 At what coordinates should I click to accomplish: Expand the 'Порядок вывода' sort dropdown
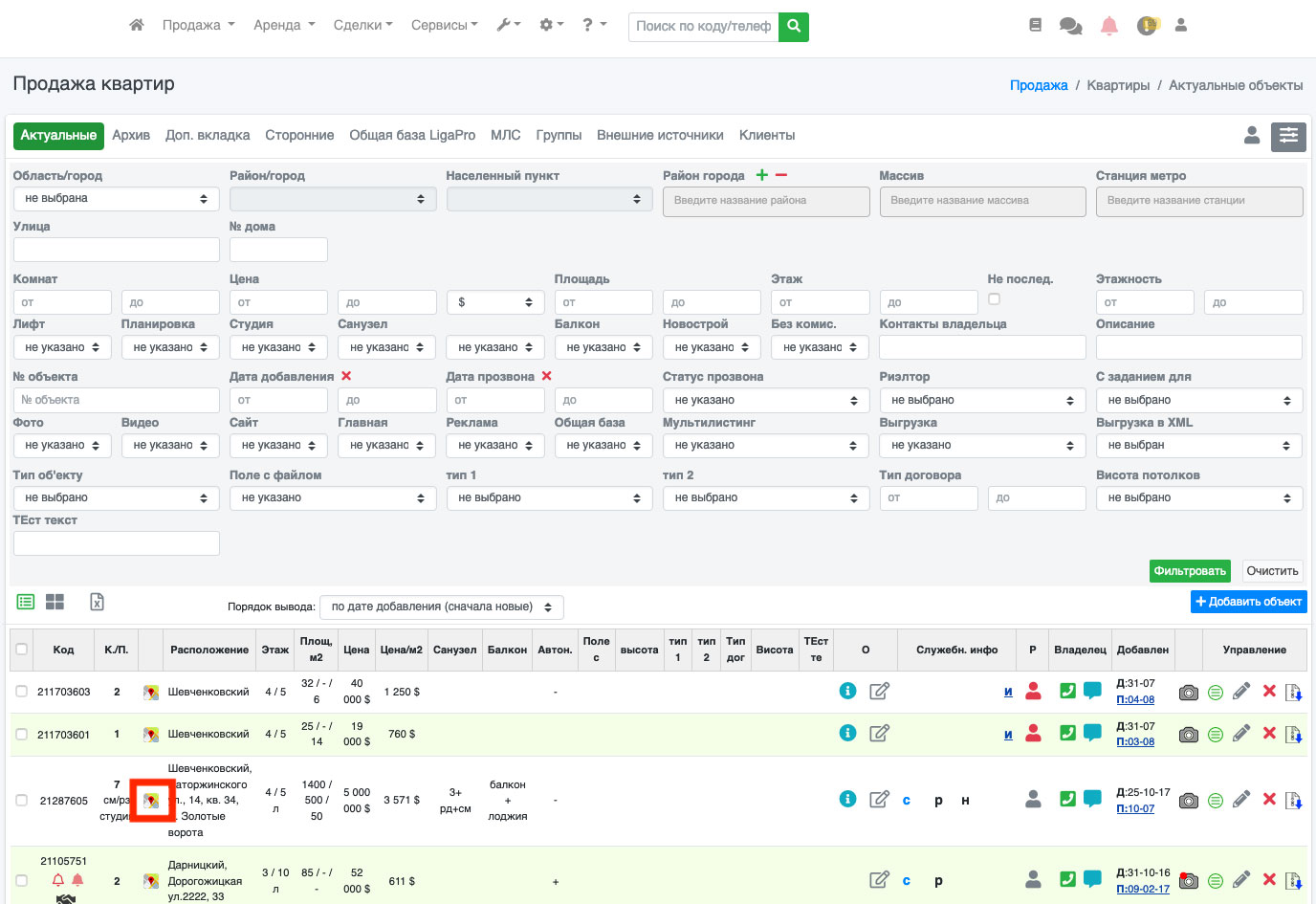tap(441, 607)
